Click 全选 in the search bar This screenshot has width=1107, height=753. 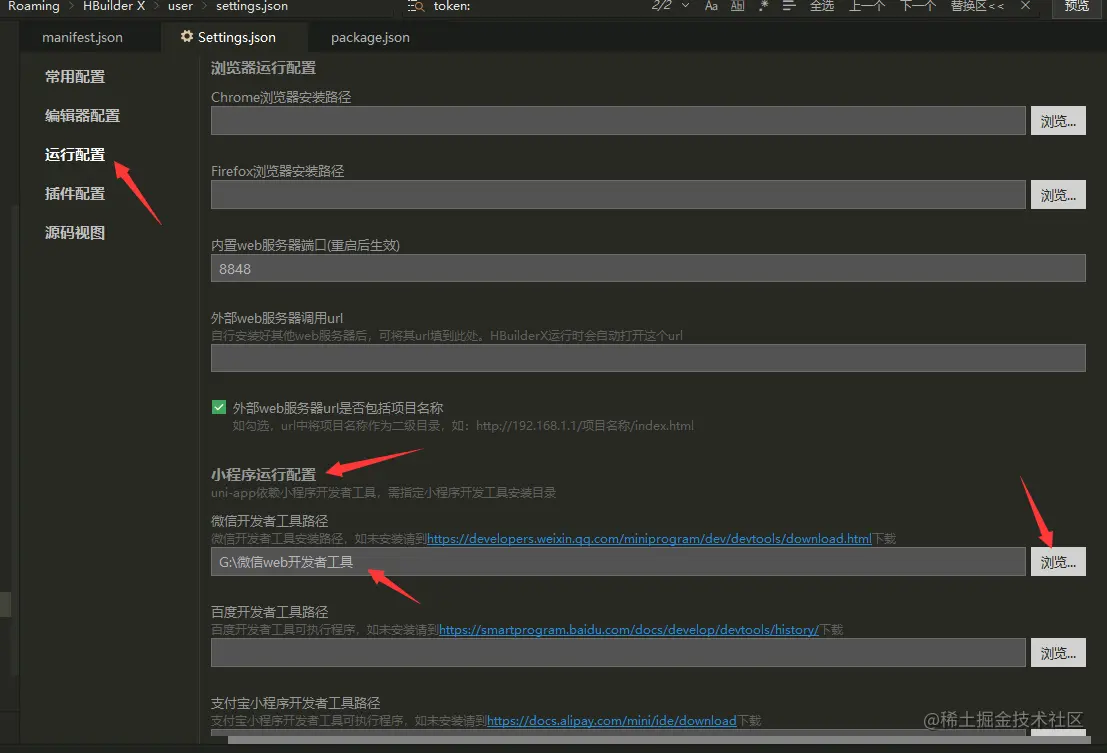click(822, 6)
